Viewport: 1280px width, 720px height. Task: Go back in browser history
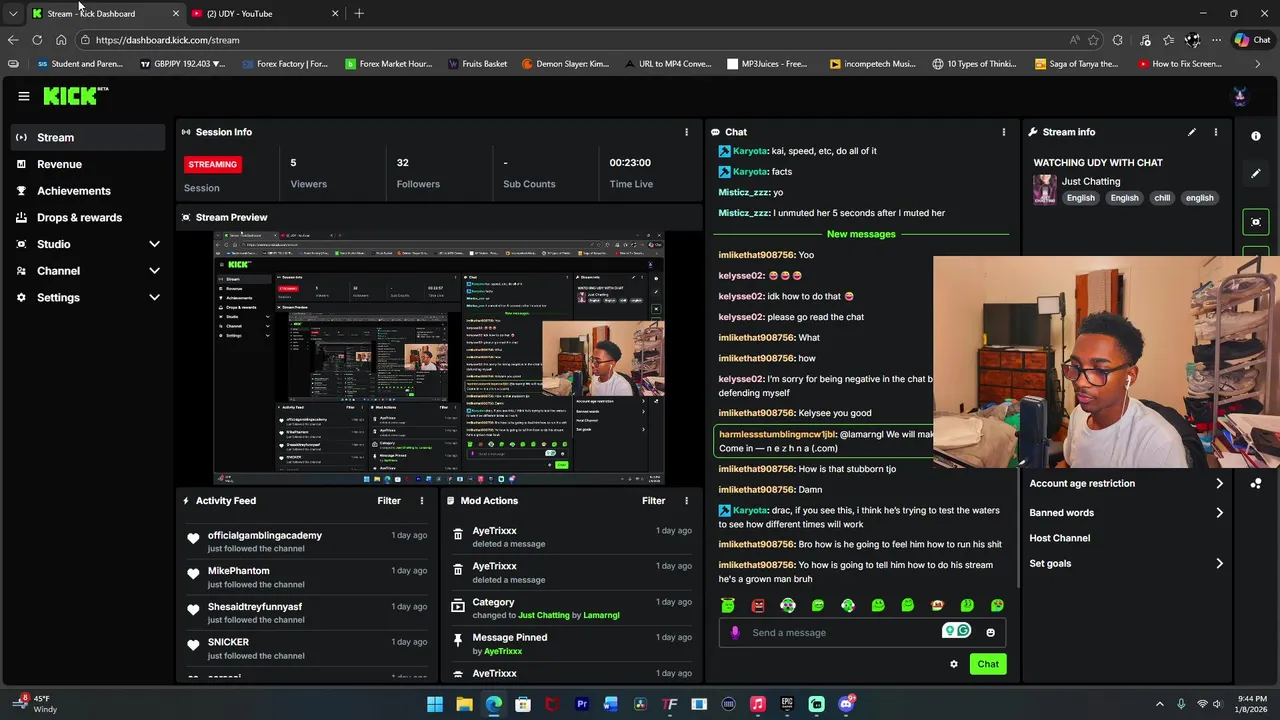[x=13, y=40]
